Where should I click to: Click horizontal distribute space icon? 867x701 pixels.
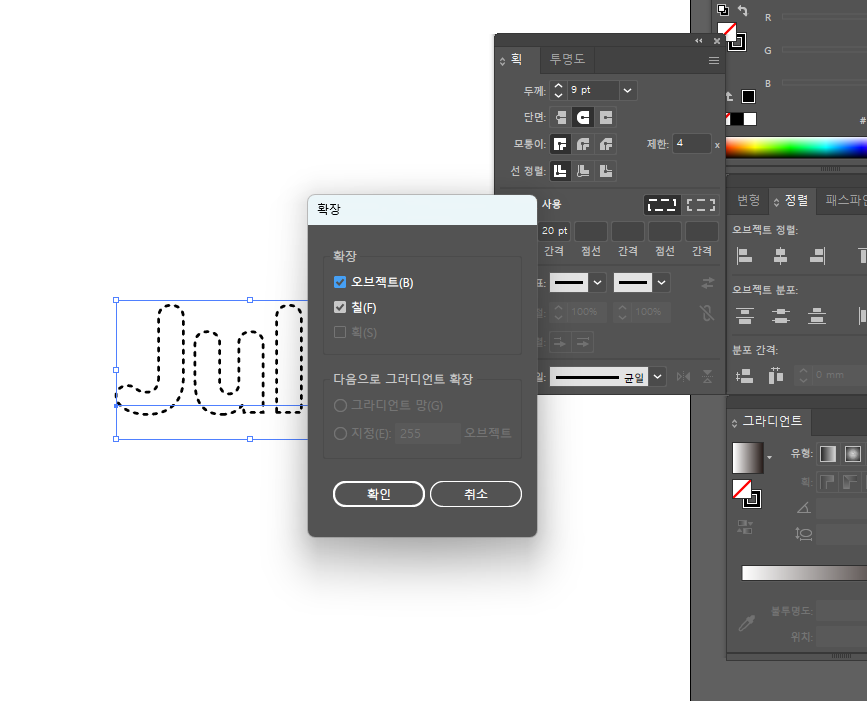[776, 376]
